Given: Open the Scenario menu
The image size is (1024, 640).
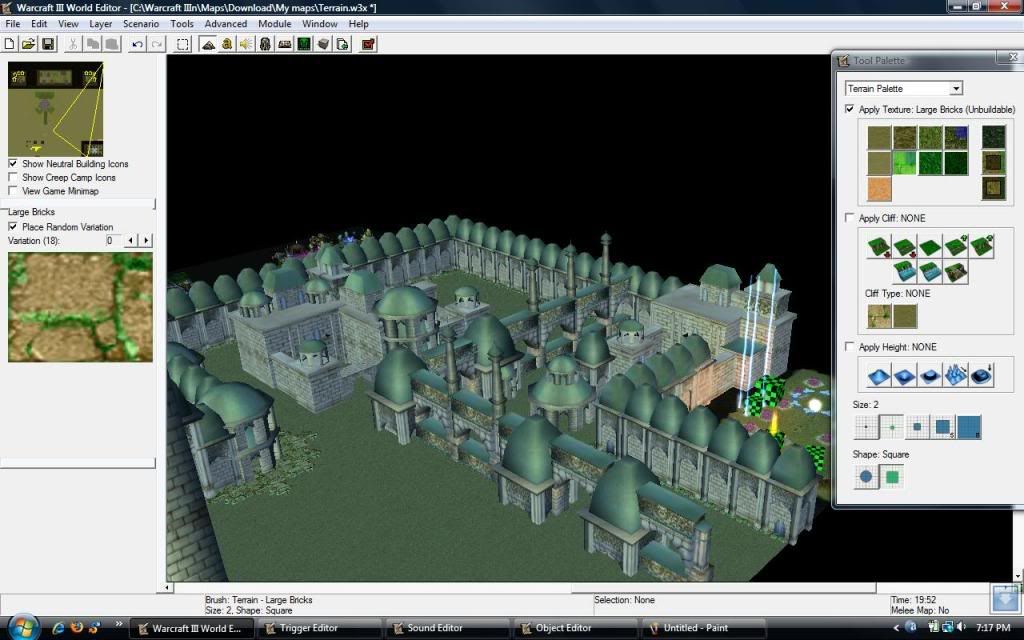Looking at the screenshot, I should pyautogui.click(x=141, y=24).
